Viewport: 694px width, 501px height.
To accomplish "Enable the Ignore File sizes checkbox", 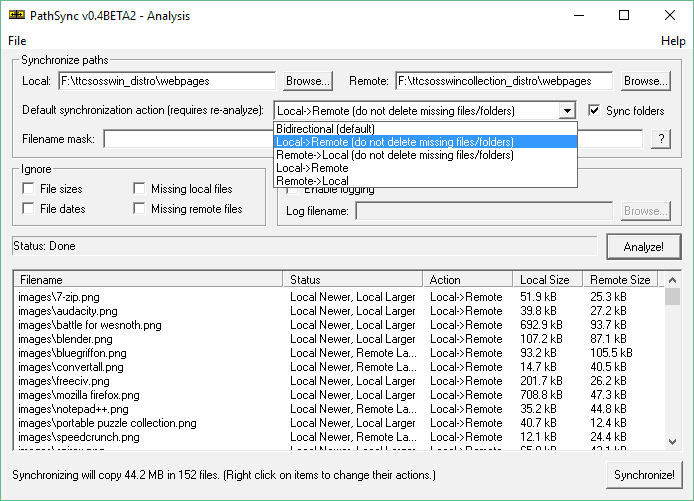I will click(28, 189).
